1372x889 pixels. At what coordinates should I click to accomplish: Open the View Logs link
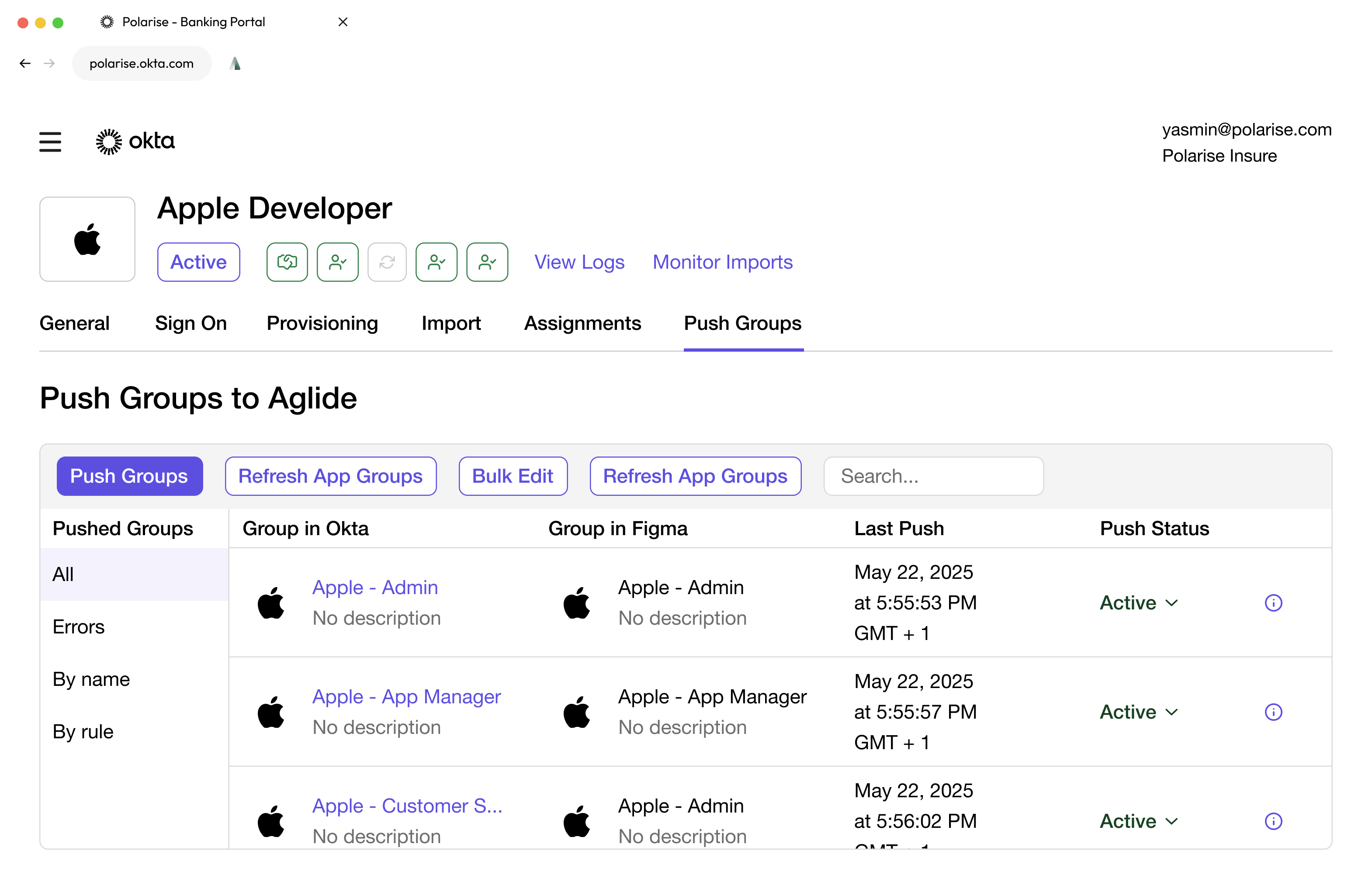579,262
